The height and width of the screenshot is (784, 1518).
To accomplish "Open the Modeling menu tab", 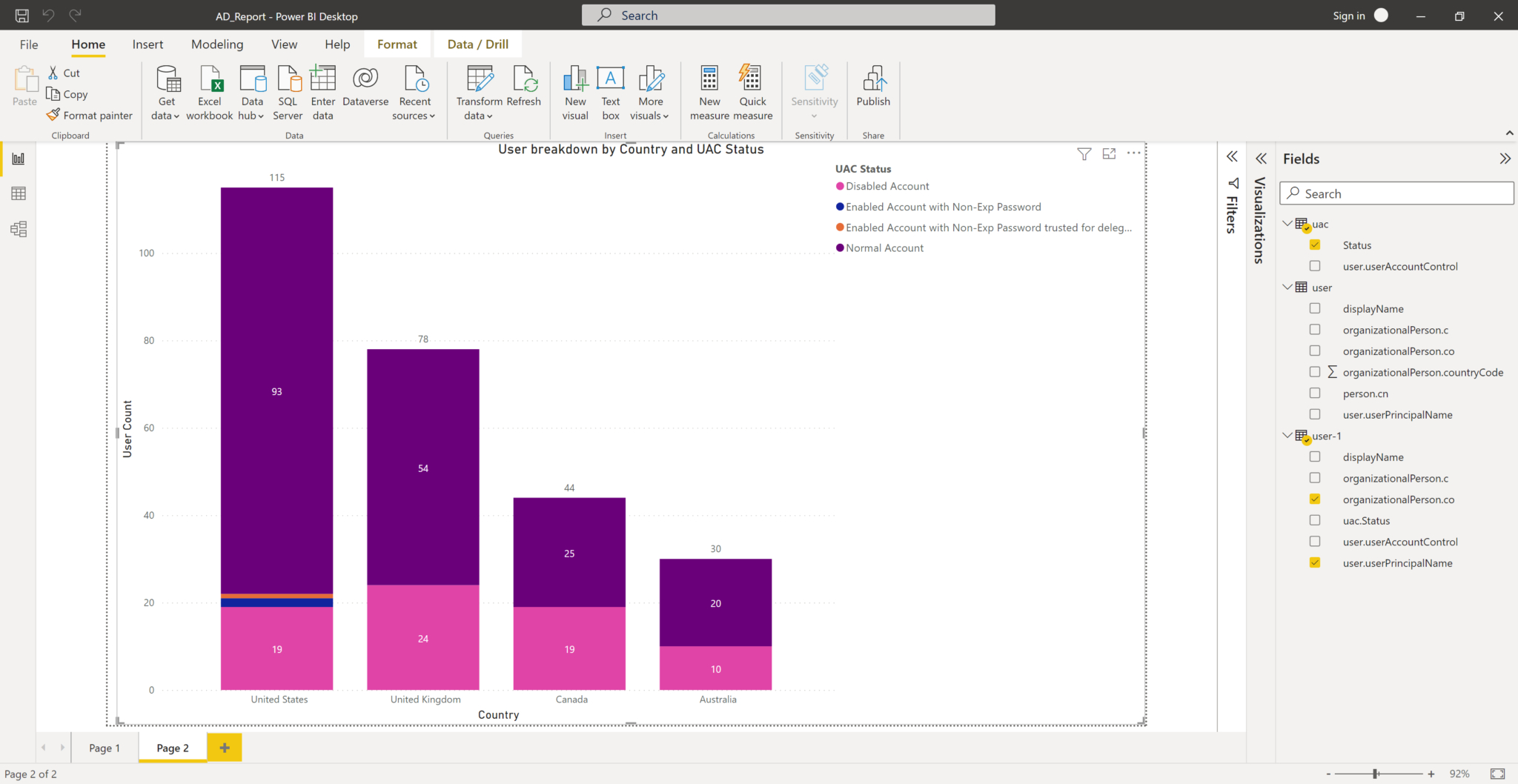I will [216, 44].
